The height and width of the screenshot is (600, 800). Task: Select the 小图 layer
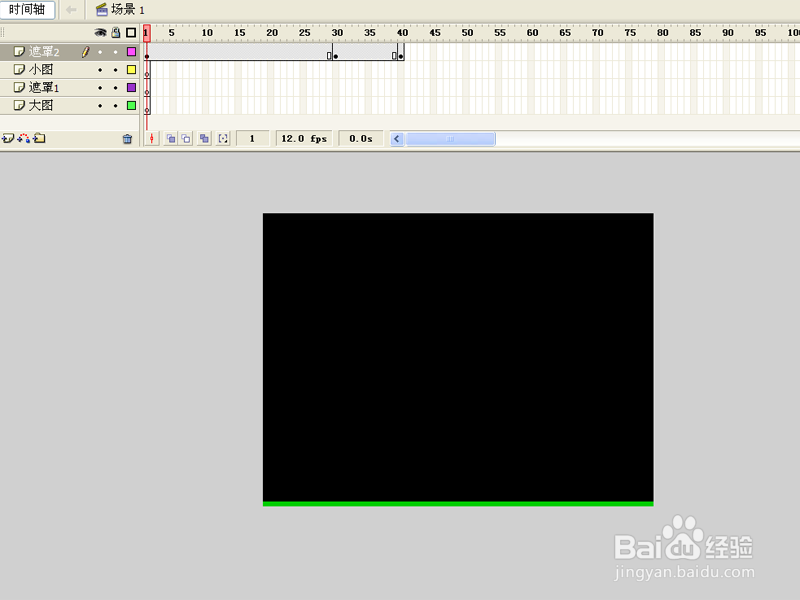(x=69, y=69)
